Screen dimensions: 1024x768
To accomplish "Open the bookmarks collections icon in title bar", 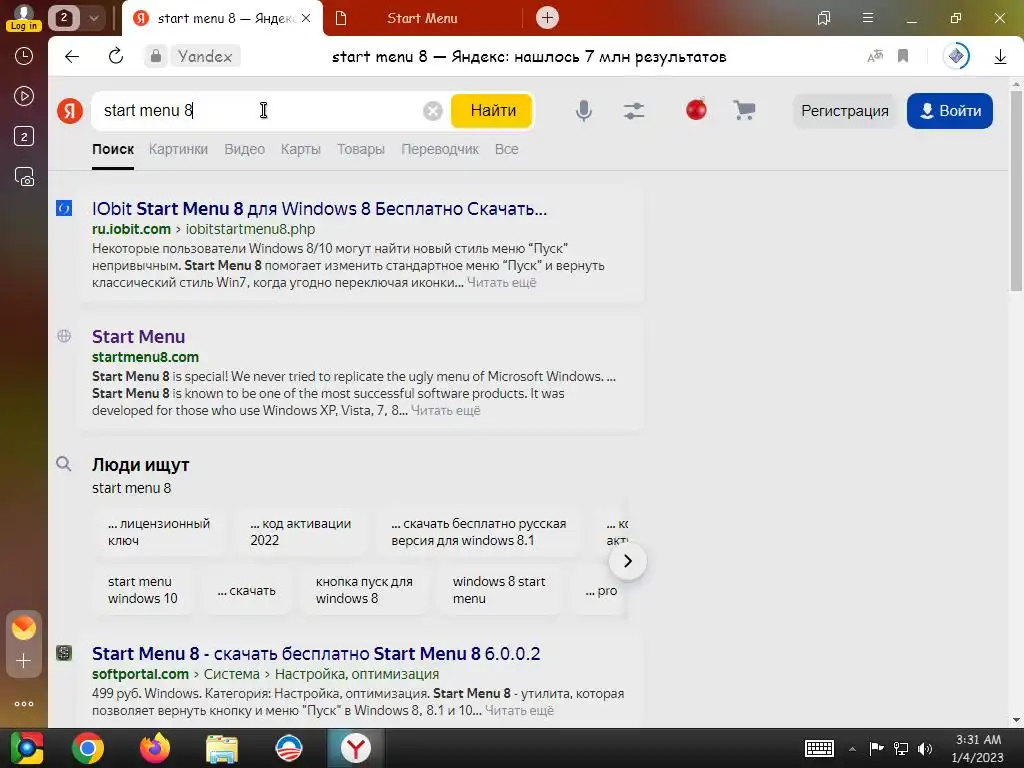I will coord(824,18).
